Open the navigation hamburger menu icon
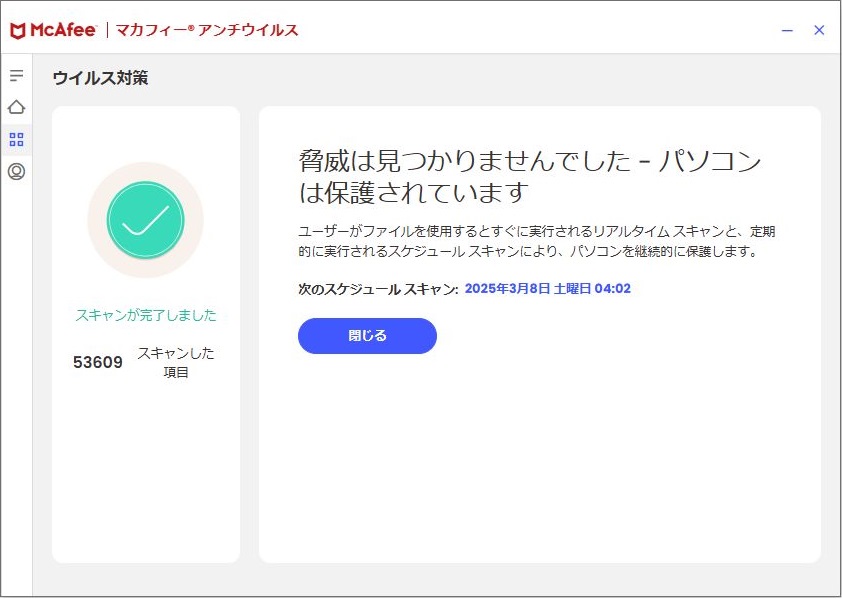The width and height of the screenshot is (842, 599). coord(15,74)
